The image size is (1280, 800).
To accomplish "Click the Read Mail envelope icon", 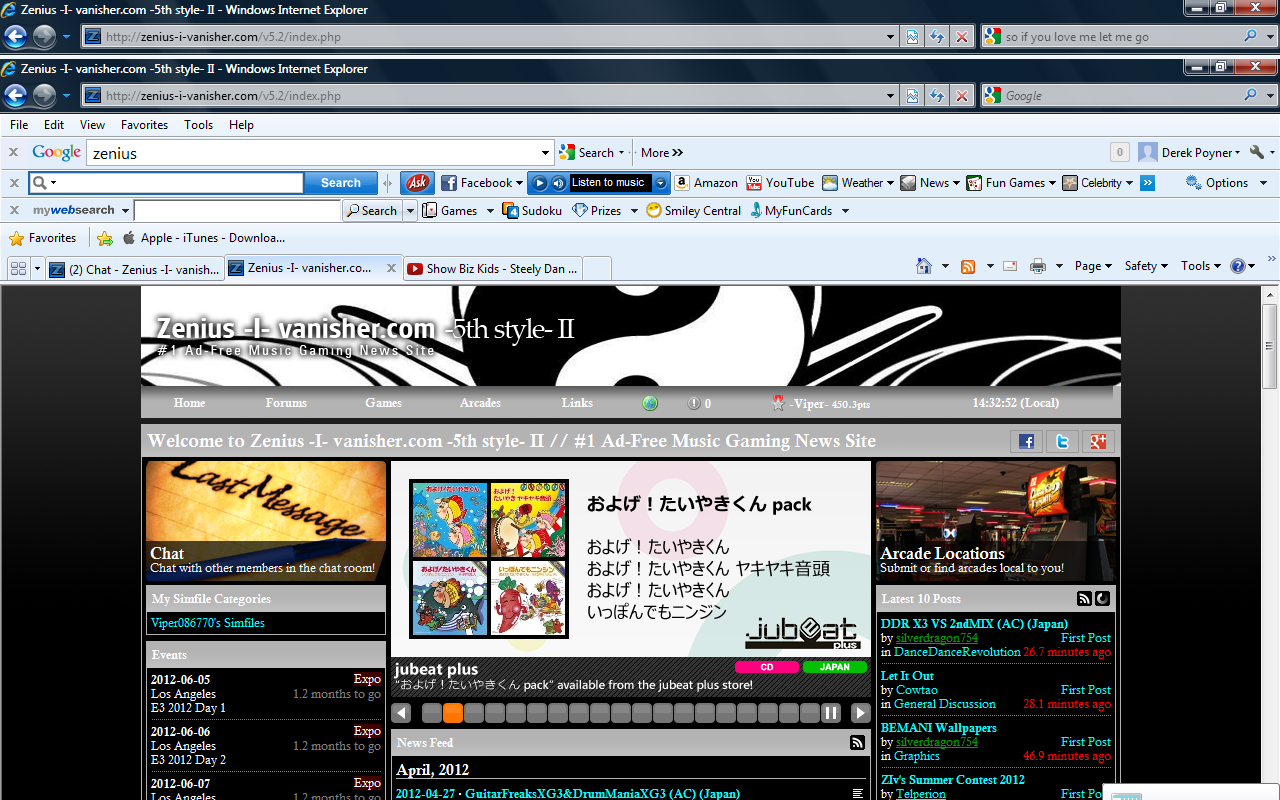I will (1010, 266).
